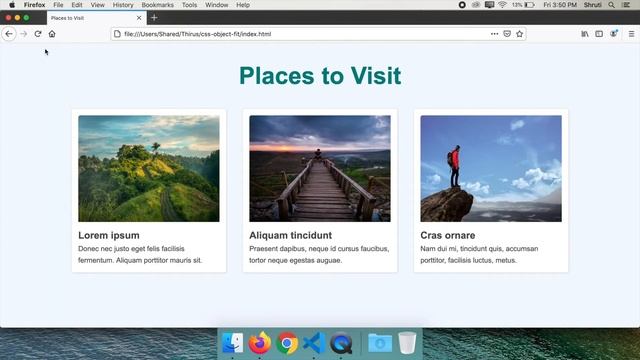
Task: Click the hiker on cliff image
Action: tap(491, 169)
